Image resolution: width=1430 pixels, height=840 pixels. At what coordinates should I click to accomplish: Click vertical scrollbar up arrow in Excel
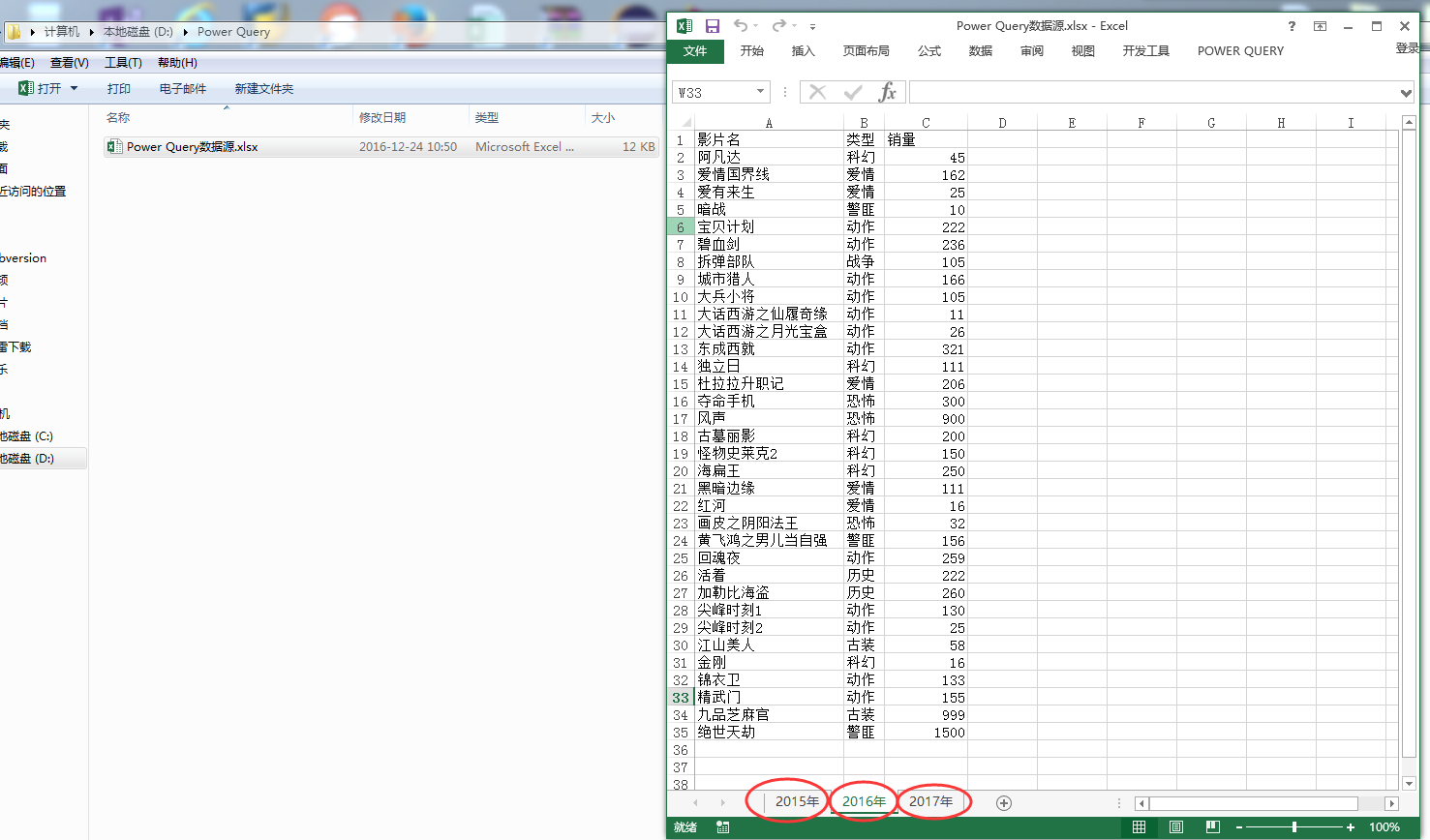pos(1409,123)
